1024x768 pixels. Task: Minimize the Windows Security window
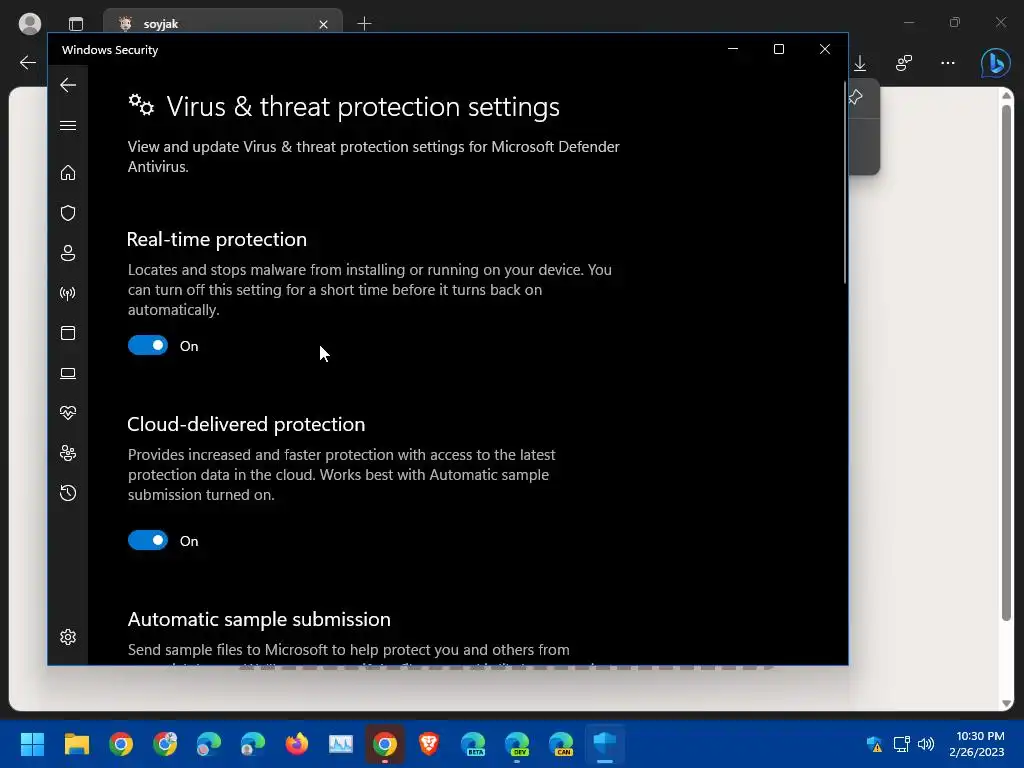pos(733,50)
